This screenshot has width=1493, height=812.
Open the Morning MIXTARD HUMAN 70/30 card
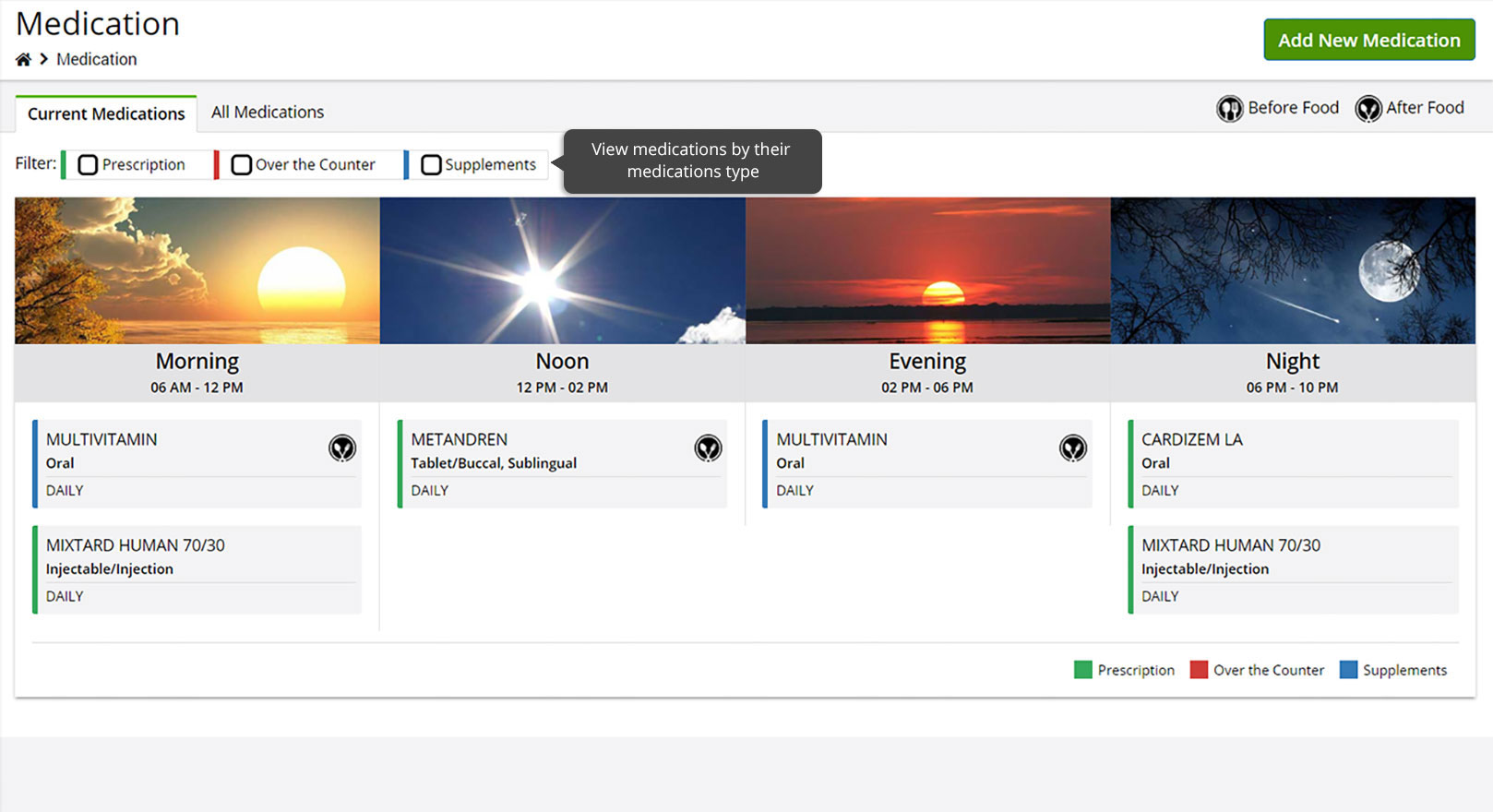(x=197, y=570)
